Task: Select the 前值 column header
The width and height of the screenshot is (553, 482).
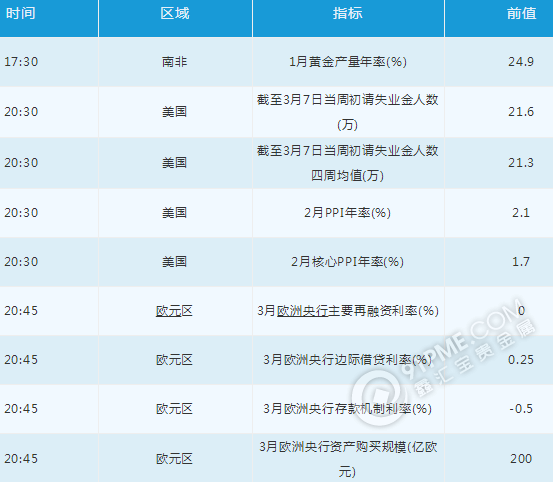Action: click(521, 13)
